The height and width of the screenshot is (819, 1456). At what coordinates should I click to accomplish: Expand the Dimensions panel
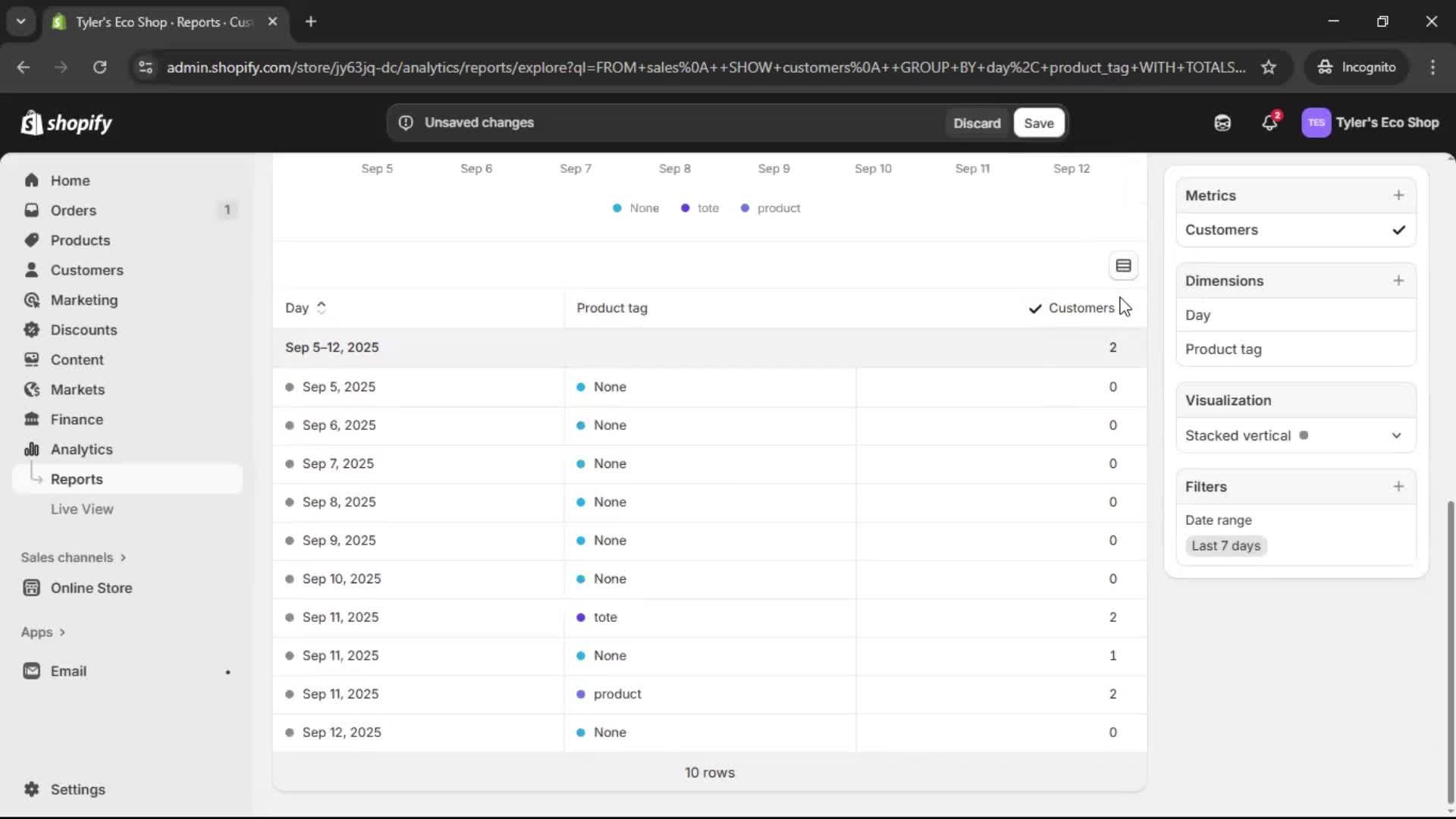(1399, 281)
